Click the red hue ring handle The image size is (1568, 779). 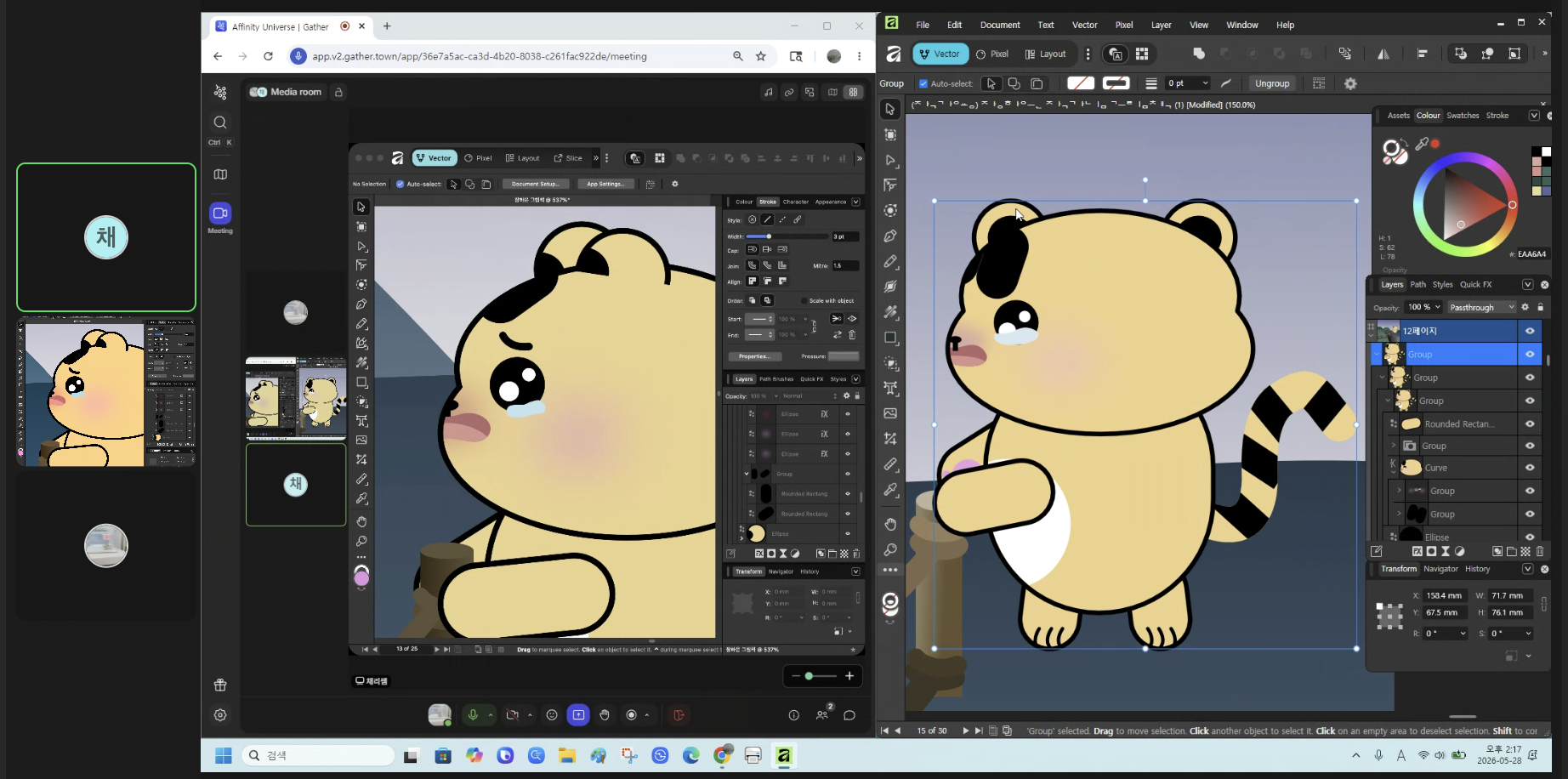click(1512, 205)
